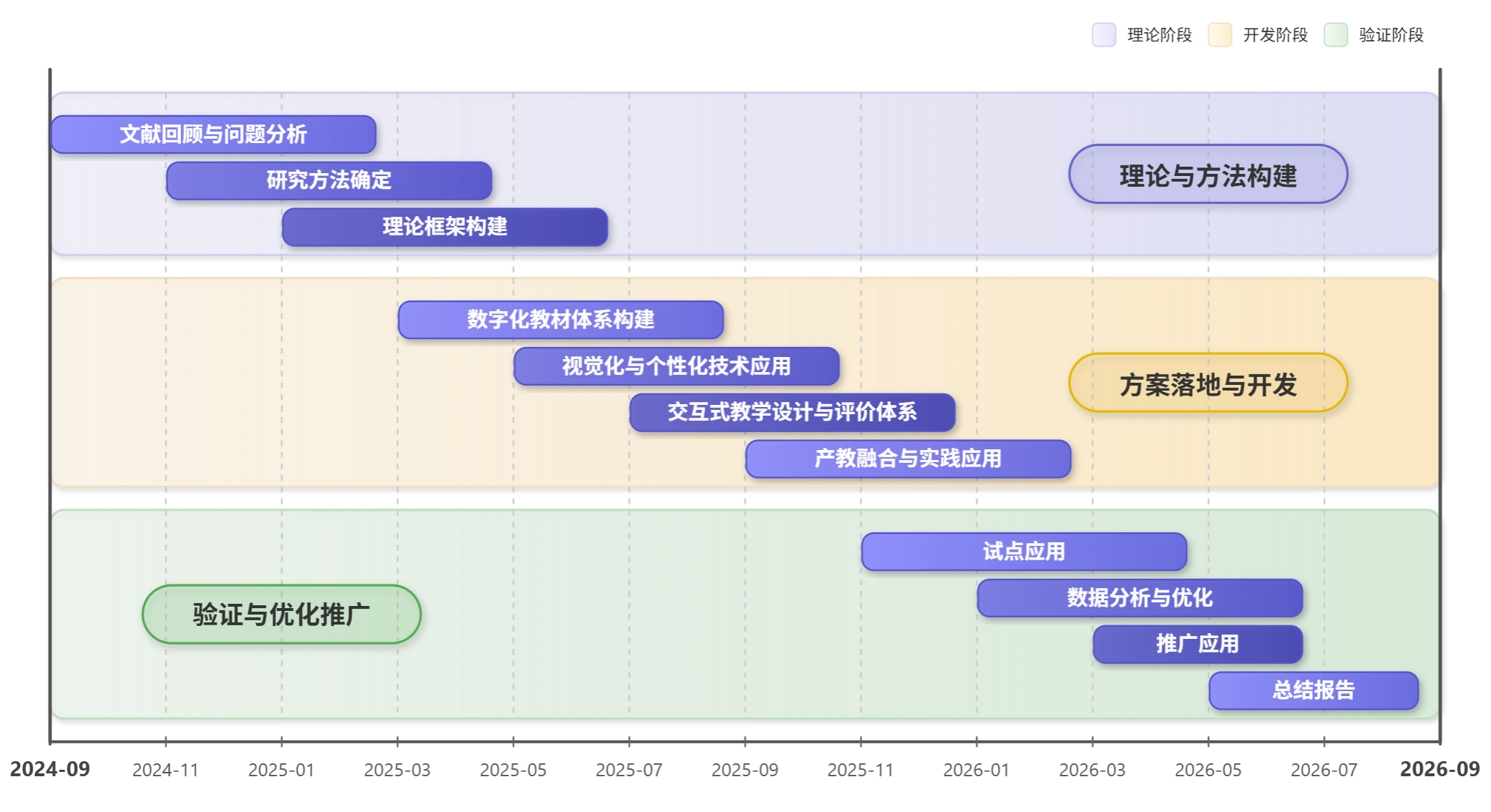Click the 视觉化与个性化技术应用 bar

677,366
